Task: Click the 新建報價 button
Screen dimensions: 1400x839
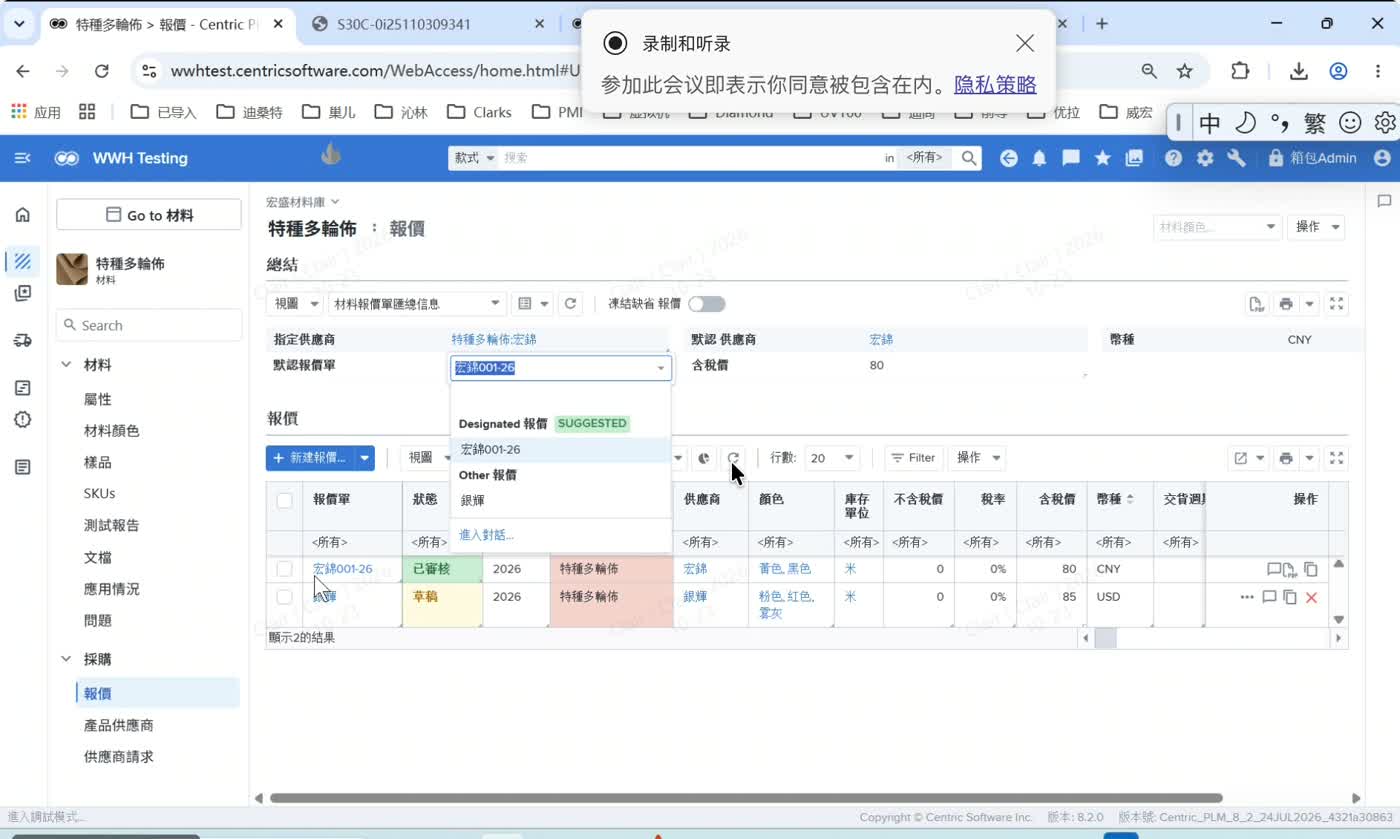Action: (x=310, y=458)
